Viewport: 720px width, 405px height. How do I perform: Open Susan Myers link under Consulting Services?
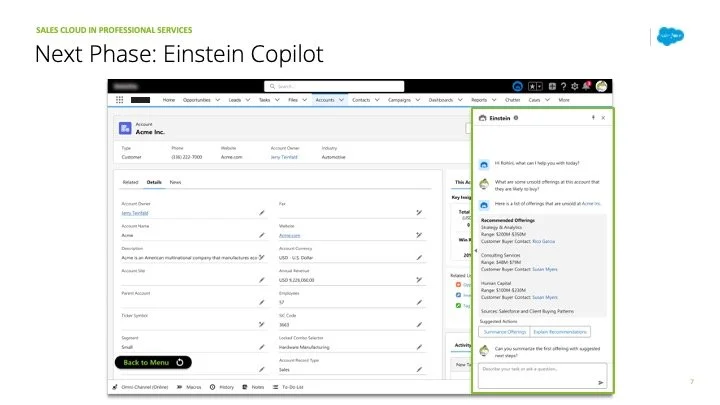pos(545,269)
